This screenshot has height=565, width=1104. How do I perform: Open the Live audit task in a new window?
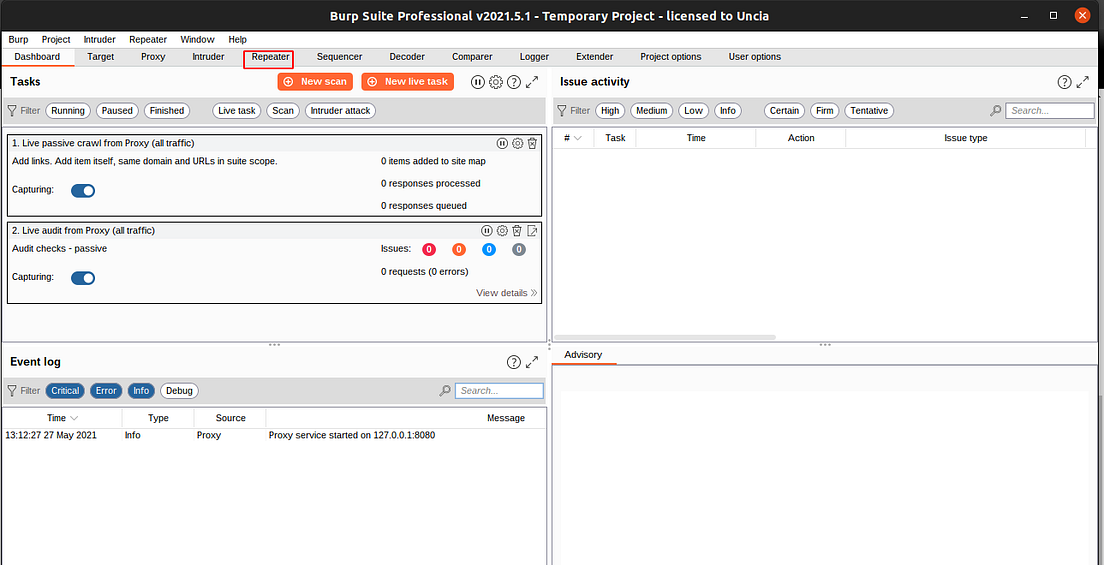(532, 230)
